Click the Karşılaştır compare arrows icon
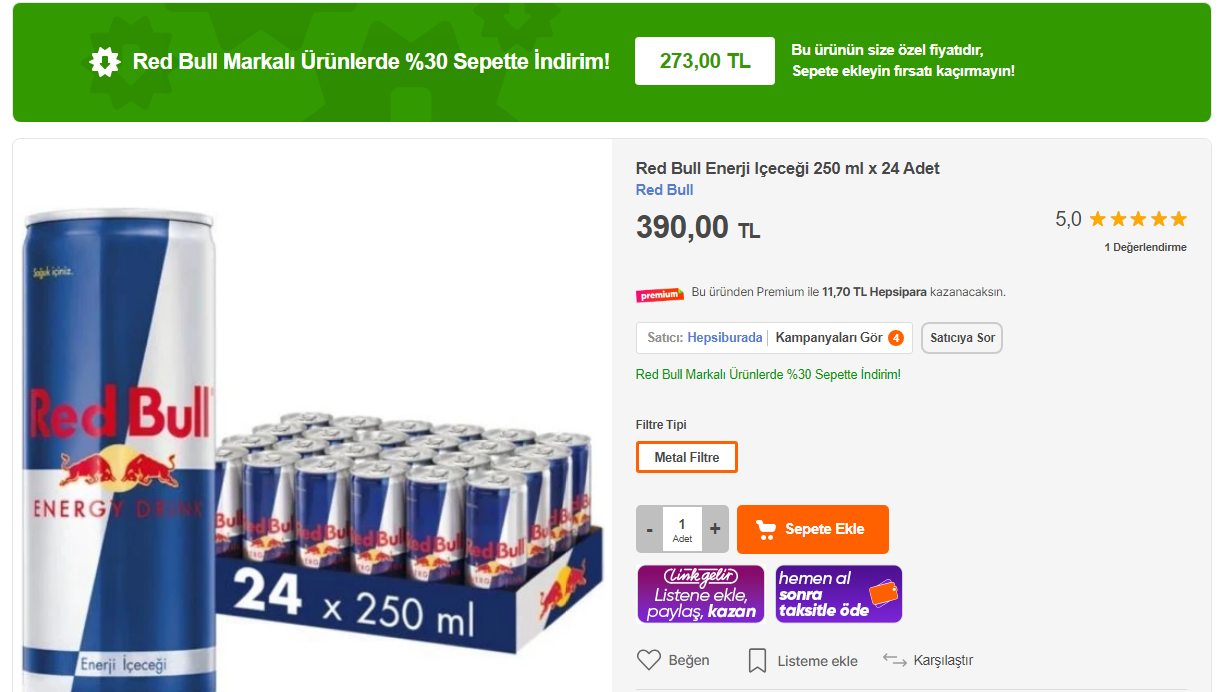Viewport: 1218px width, 692px height. tap(894, 660)
